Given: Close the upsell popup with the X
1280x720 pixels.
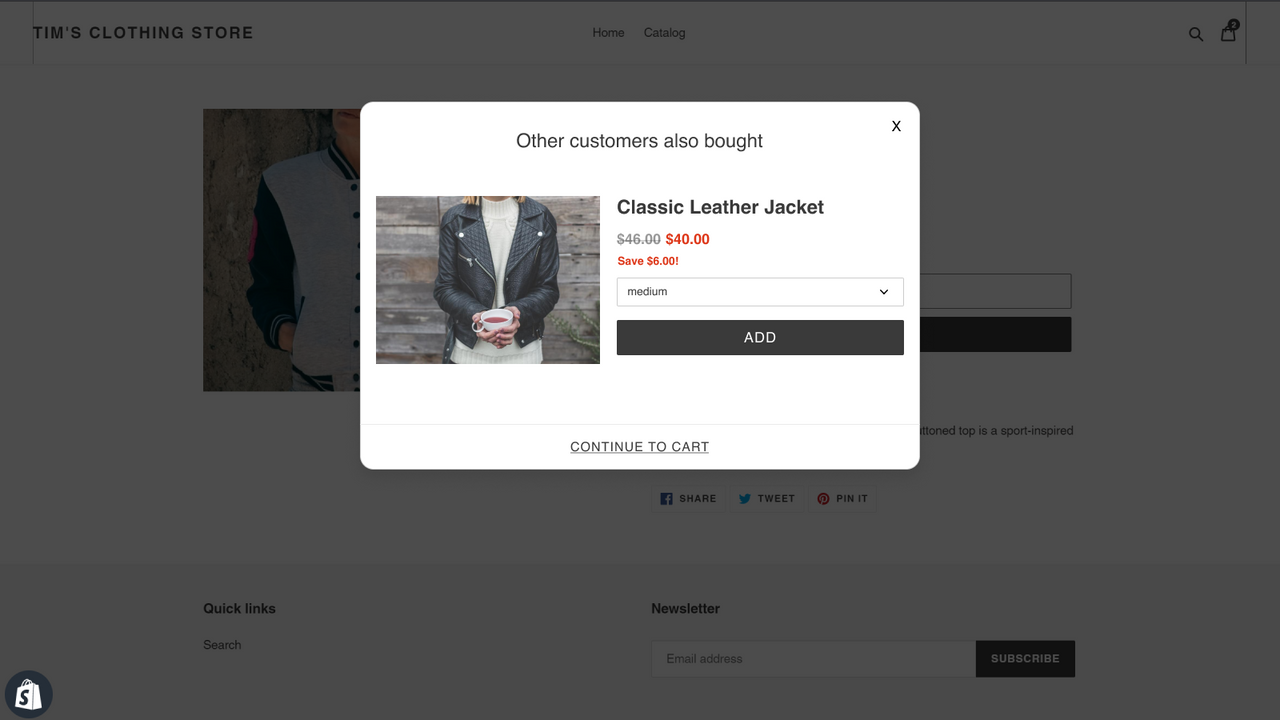Looking at the screenshot, I should pyautogui.click(x=895, y=126).
